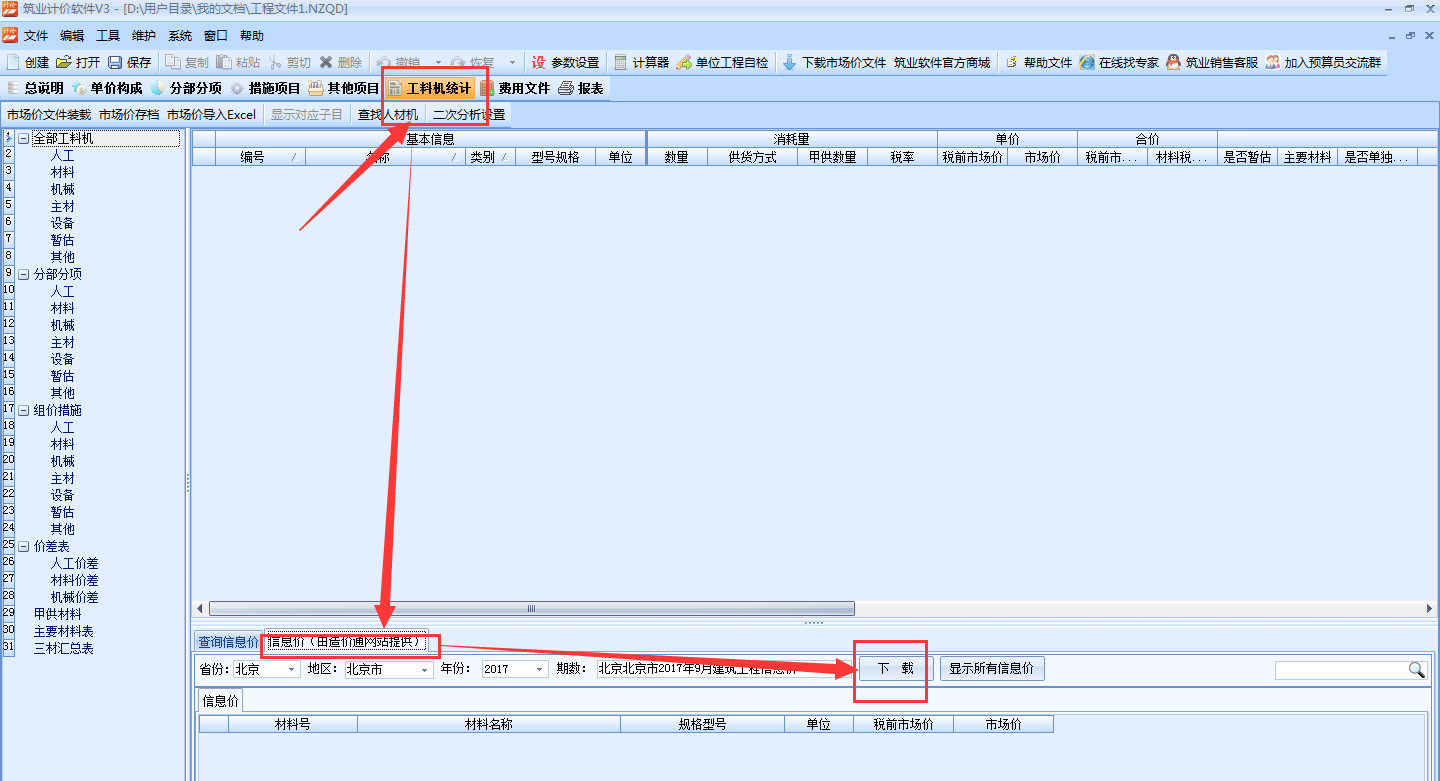Collapse the 价差表 tree node

tap(24, 546)
